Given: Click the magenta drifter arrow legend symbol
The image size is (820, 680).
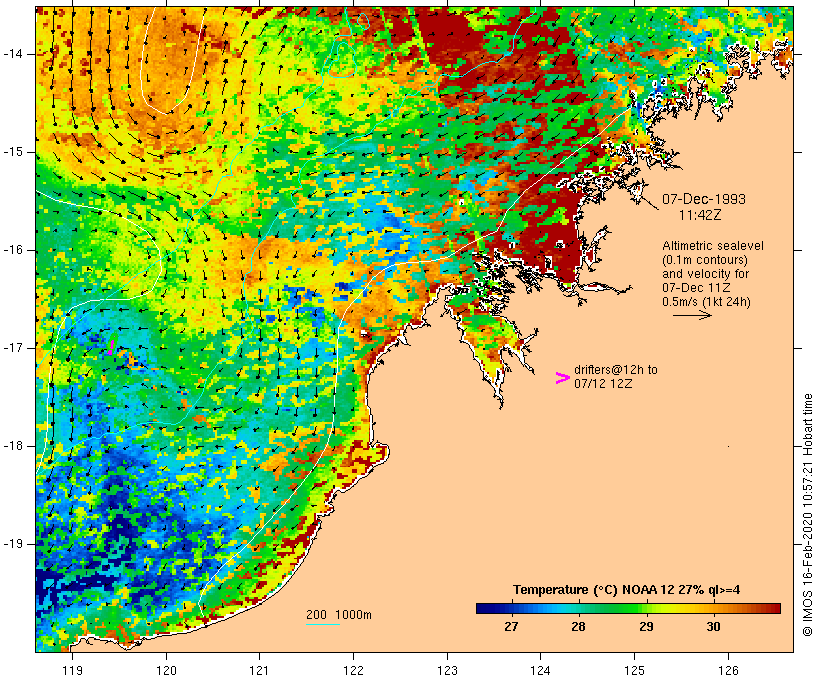Looking at the screenshot, I should 562,378.
